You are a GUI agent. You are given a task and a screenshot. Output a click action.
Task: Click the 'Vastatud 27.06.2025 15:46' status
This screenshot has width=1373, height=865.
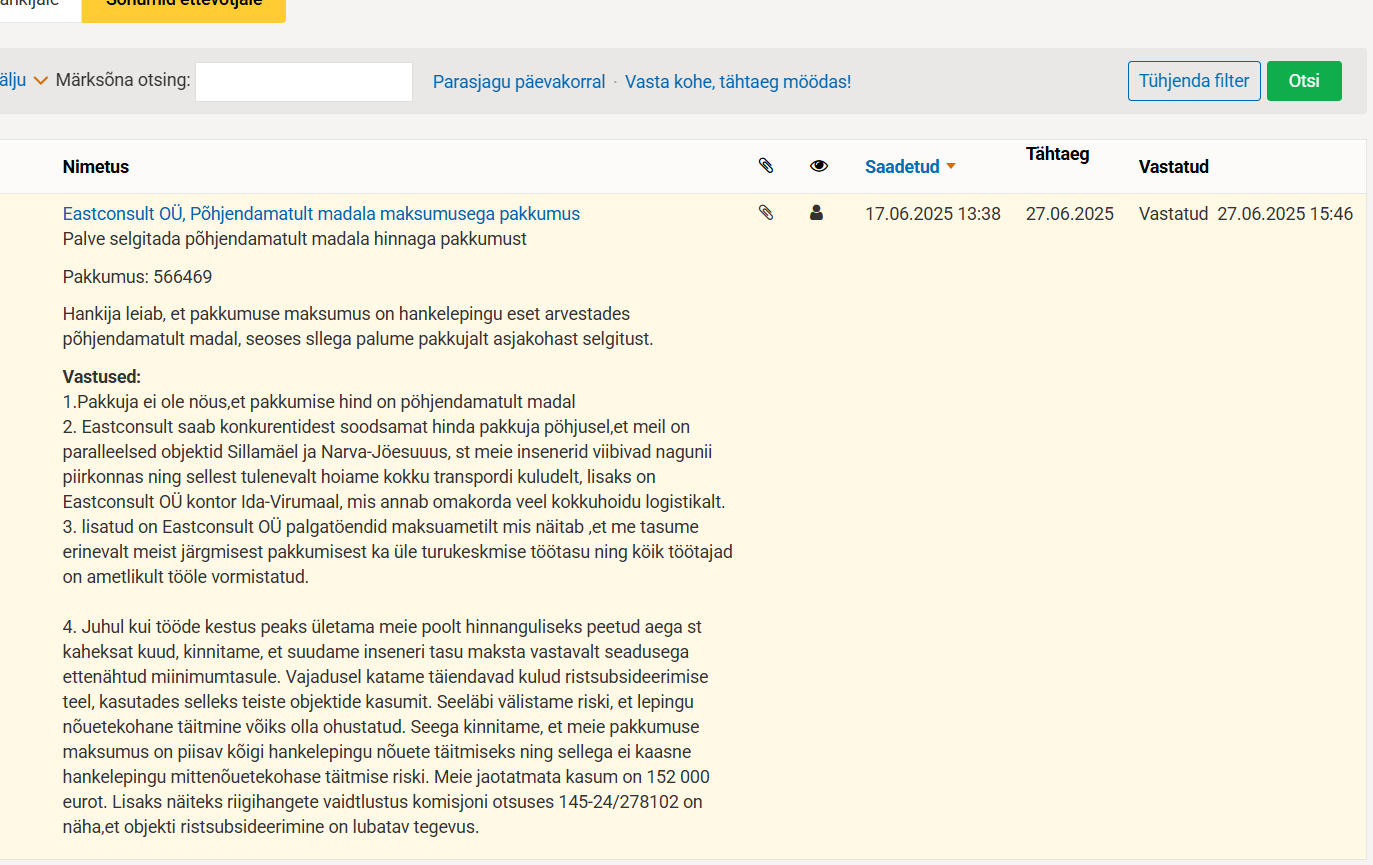pos(1246,214)
